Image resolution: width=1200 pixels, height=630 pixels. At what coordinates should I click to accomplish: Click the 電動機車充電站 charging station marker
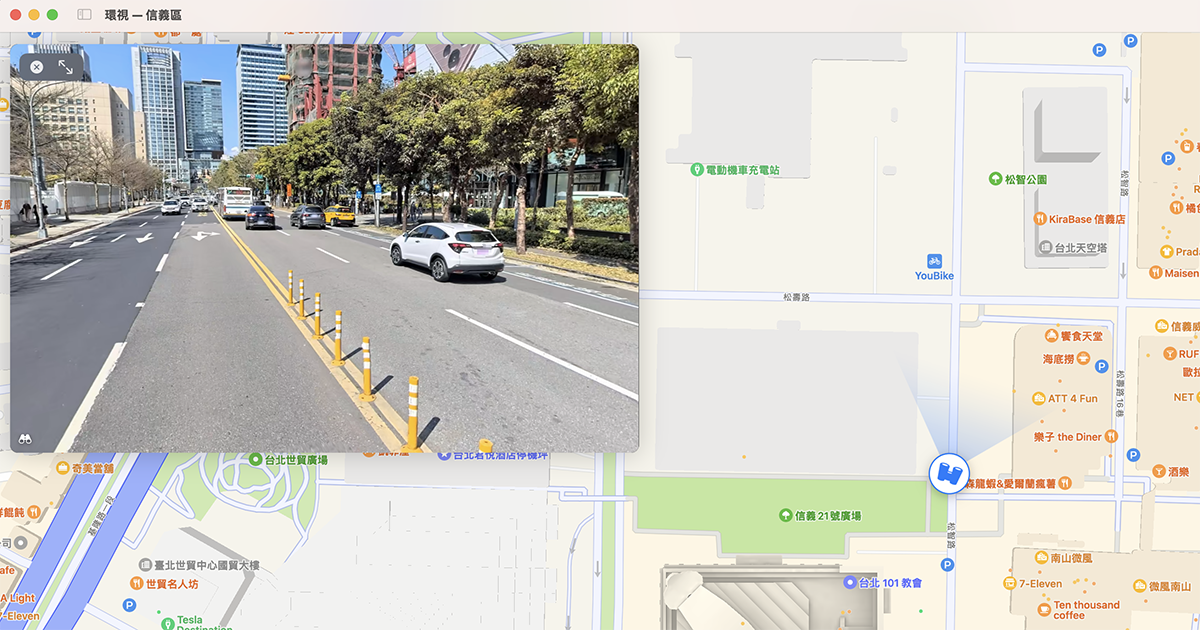point(695,168)
